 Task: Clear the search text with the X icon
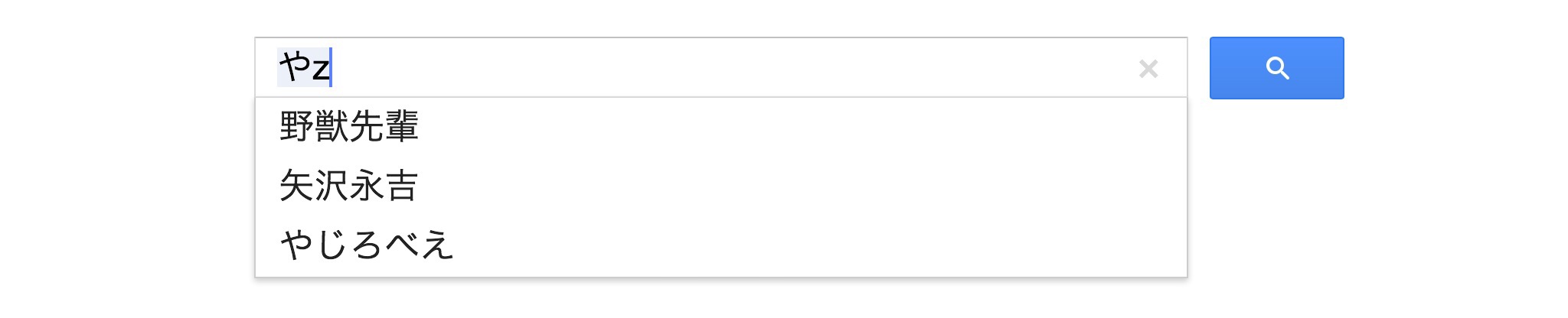tap(1148, 69)
